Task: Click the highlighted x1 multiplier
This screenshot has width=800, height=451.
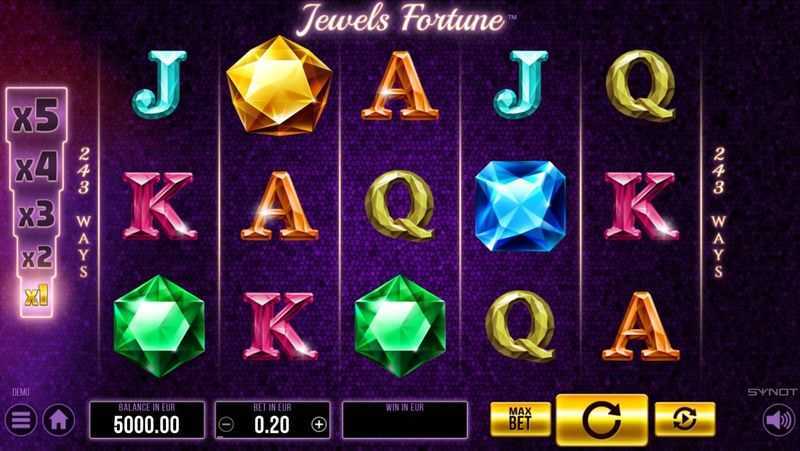Action: [x=37, y=296]
